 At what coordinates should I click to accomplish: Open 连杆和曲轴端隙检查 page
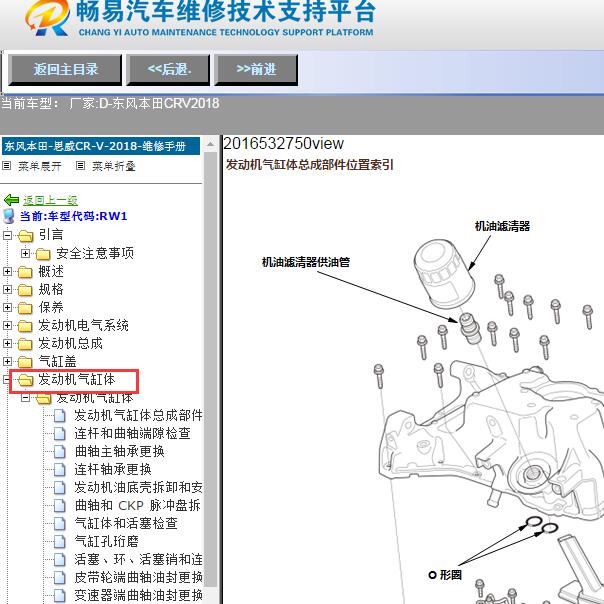point(133,433)
